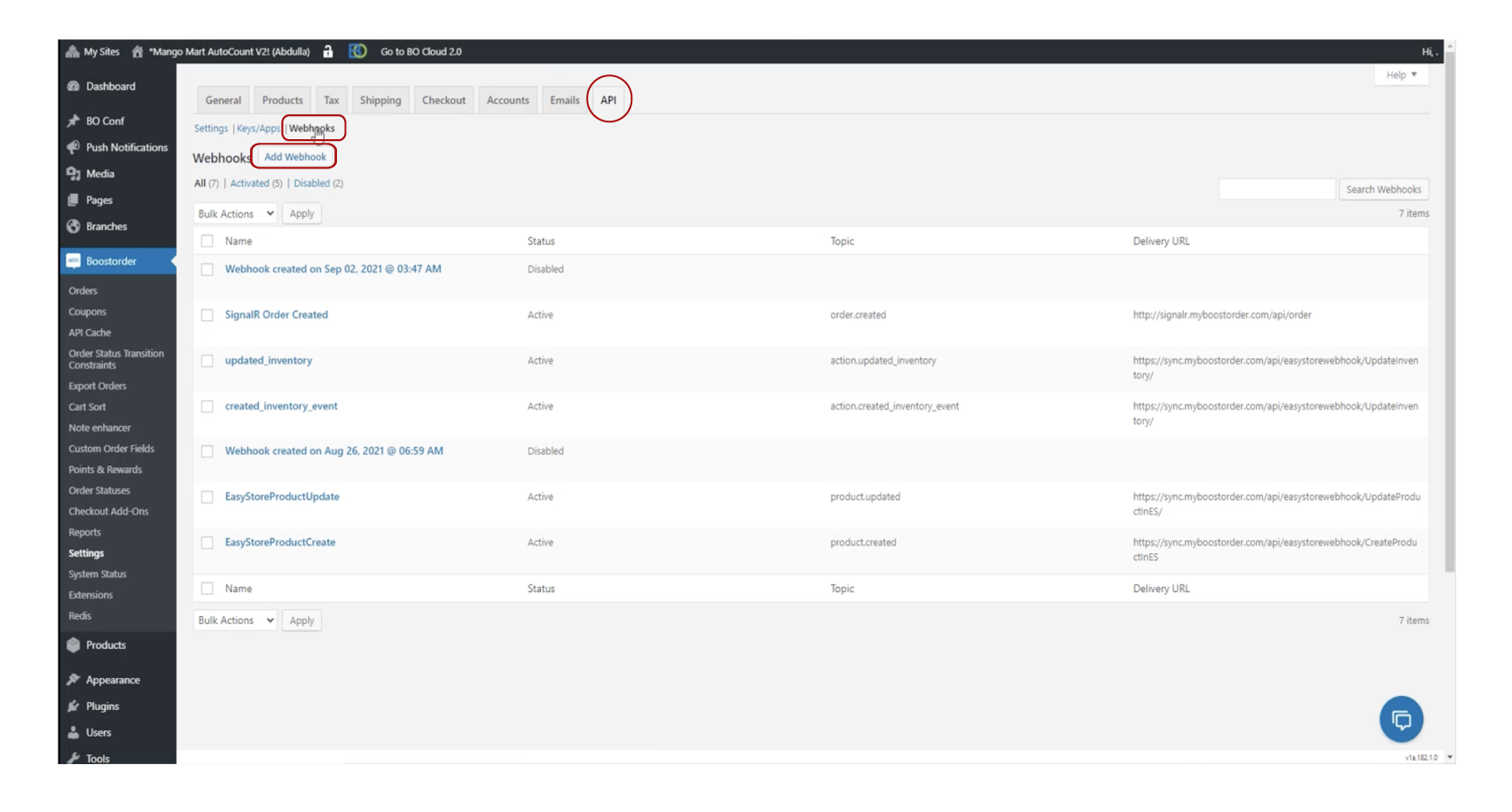Click the page vertical scrollbar
The width and height of the screenshot is (1512, 812).
pos(1450,310)
